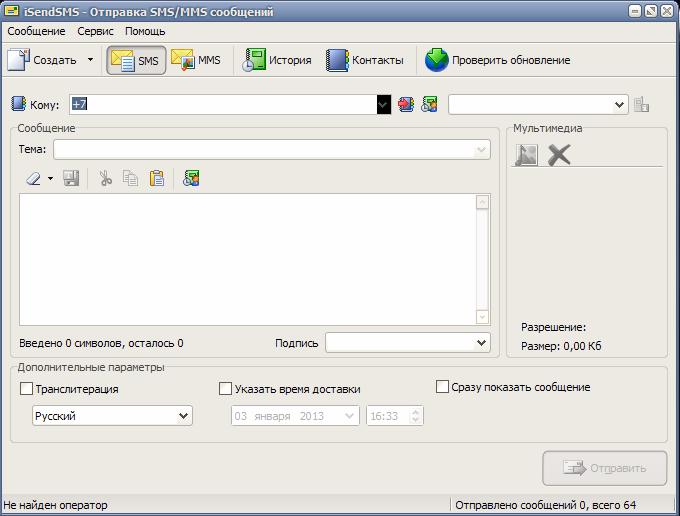The width and height of the screenshot is (680, 516).
Task: Enable Указать время доставки checkbox
Action: [x=226, y=389]
